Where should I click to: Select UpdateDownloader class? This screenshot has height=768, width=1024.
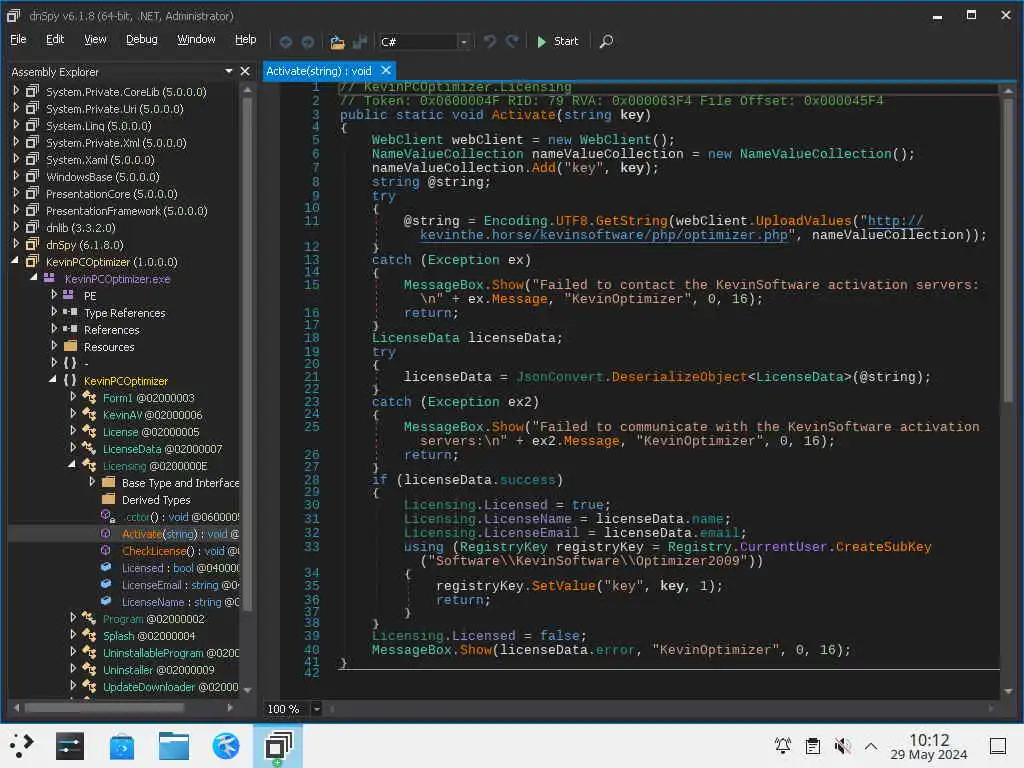(x=170, y=686)
